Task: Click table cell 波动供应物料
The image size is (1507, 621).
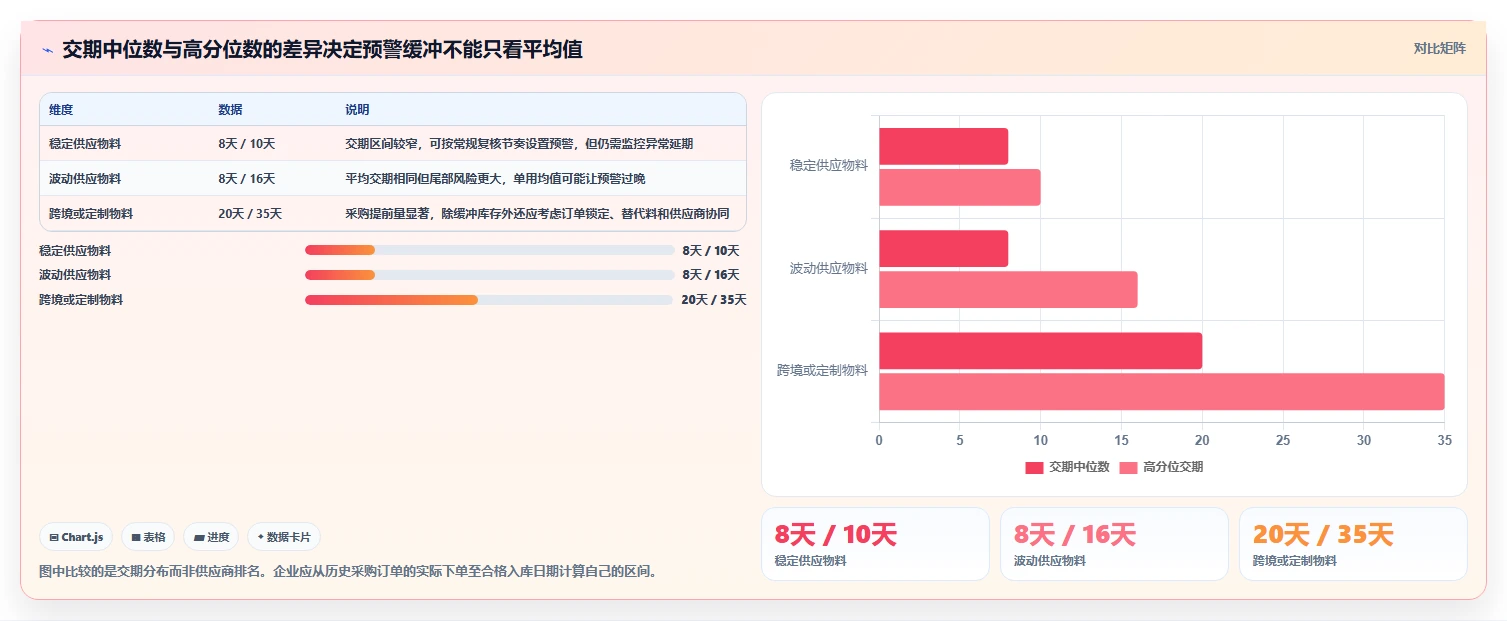Action: [85, 179]
